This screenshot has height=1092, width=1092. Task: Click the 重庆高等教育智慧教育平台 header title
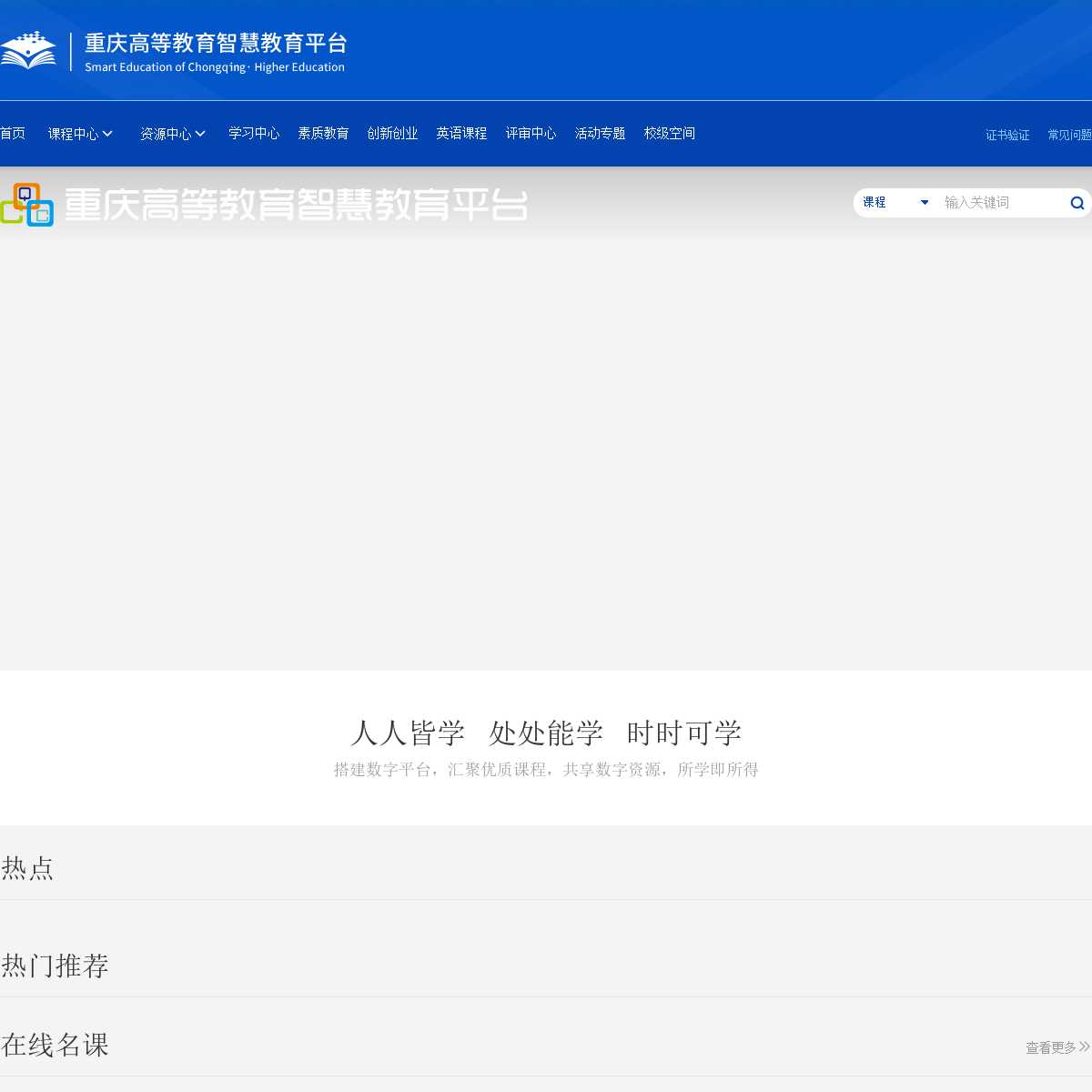[x=216, y=44]
